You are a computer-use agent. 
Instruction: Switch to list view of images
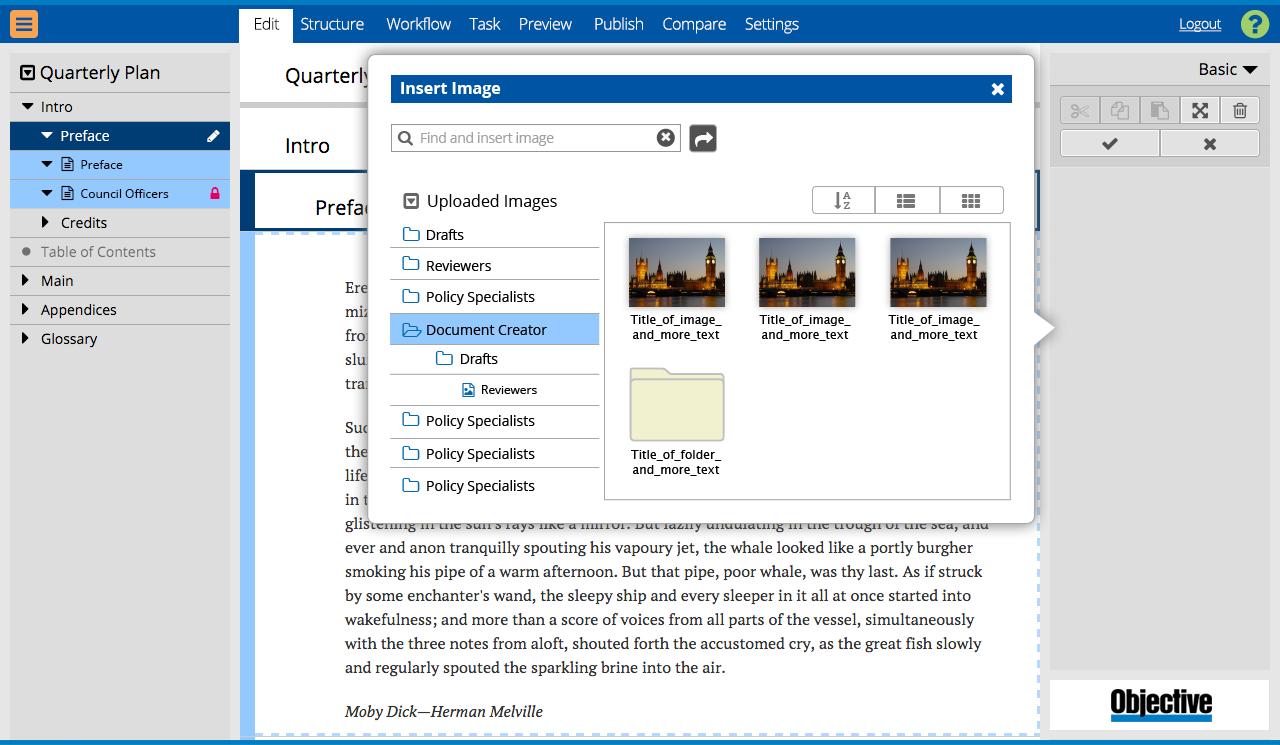(907, 200)
